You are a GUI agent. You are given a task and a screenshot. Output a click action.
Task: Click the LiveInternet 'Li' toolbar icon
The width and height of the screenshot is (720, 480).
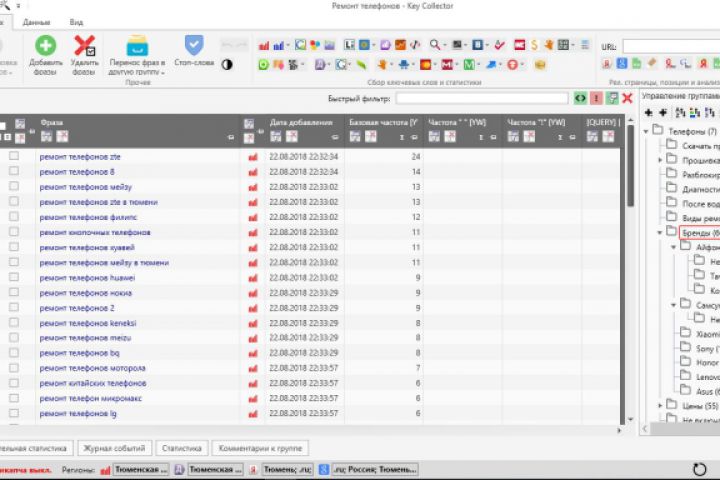pos(349,45)
